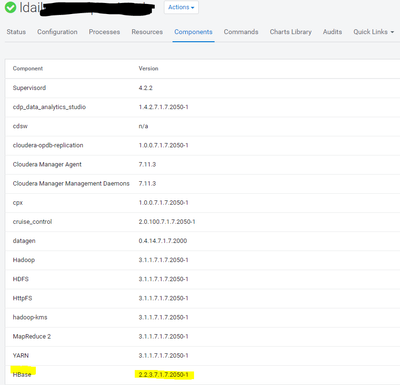The image size is (400, 385).
Task: Click the Hadoop component name
Action: coord(24,260)
